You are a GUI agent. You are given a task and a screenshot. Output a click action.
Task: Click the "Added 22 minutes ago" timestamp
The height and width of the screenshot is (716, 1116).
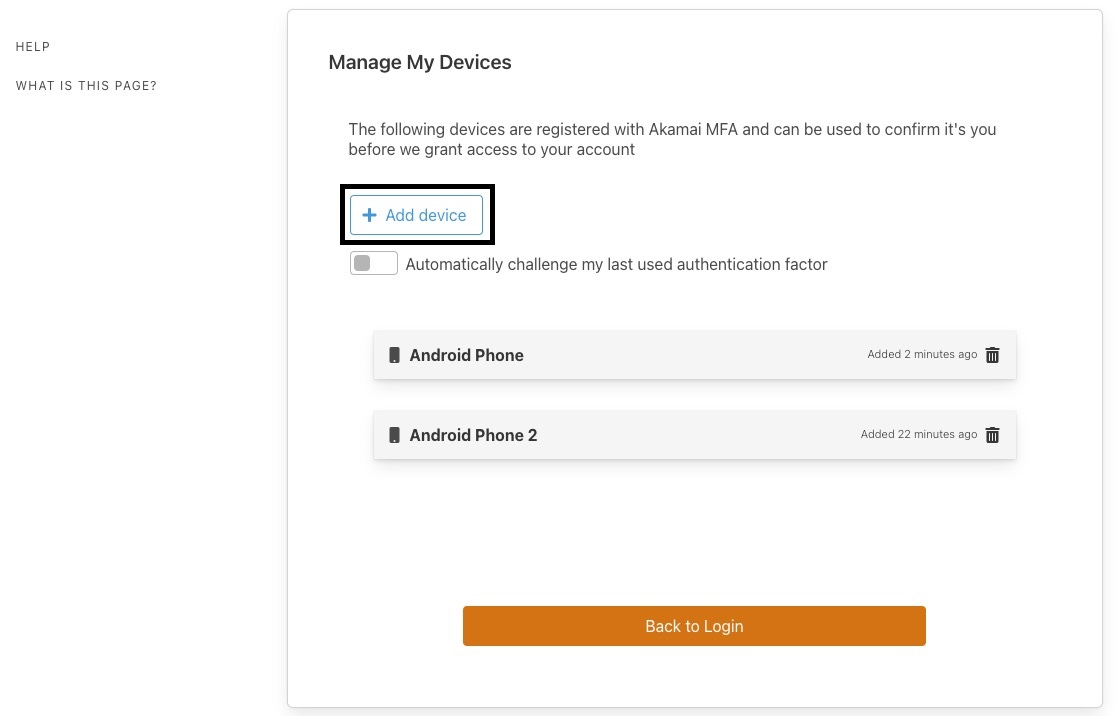pyautogui.click(x=919, y=435)
